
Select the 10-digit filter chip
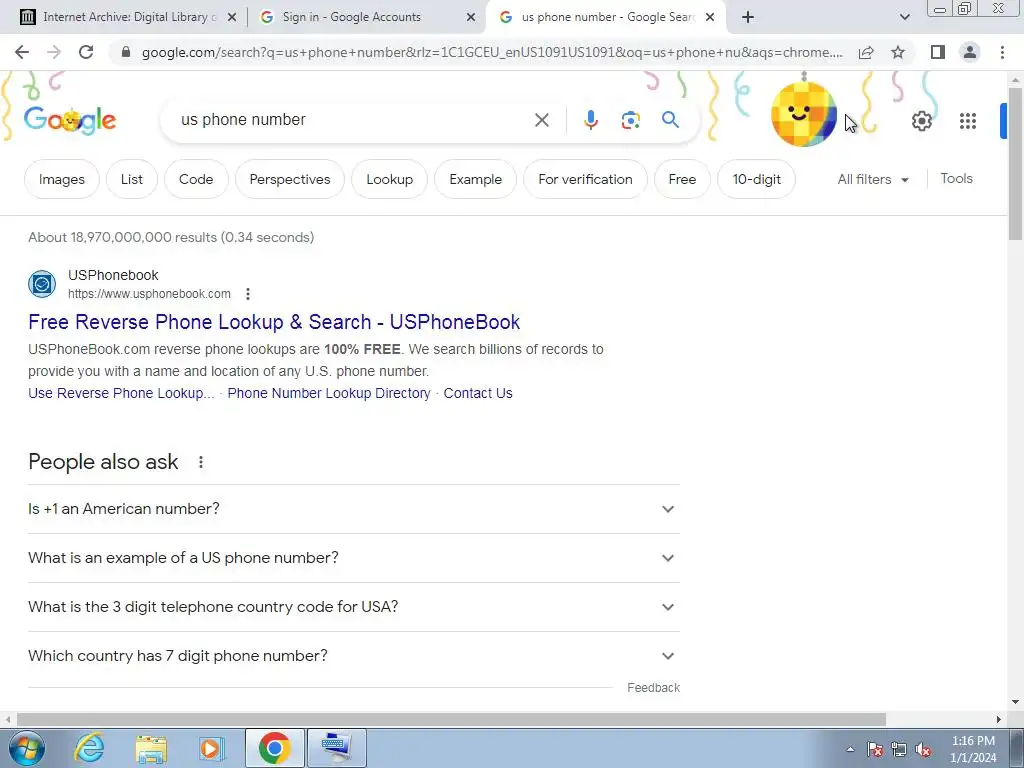pyautogui.click(x=756, y=179)
